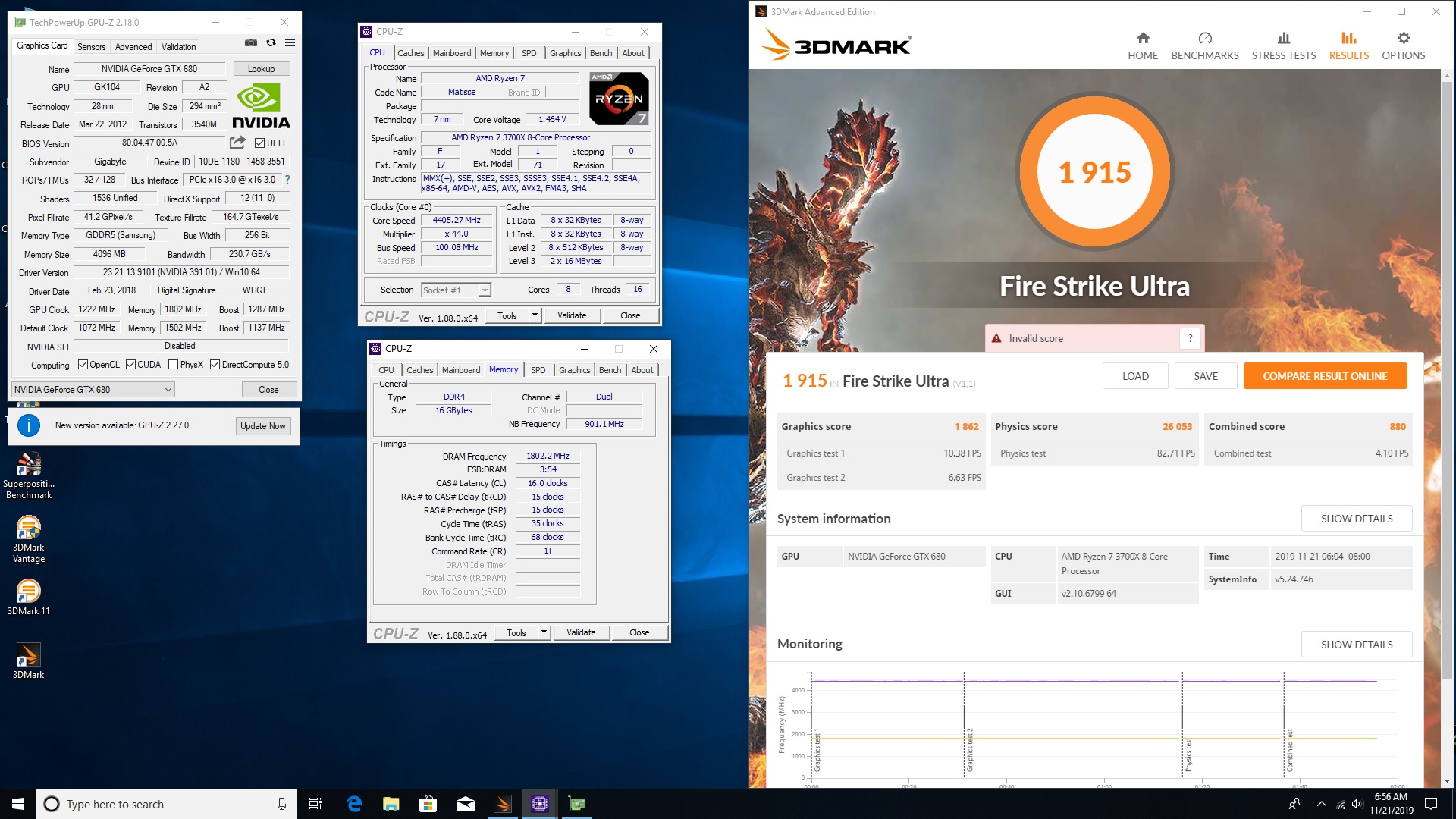Open 3DMark STRESS TESTS section
Image resolution: width=1456 pixels, height=819 pixels.
pos(1283,45)
